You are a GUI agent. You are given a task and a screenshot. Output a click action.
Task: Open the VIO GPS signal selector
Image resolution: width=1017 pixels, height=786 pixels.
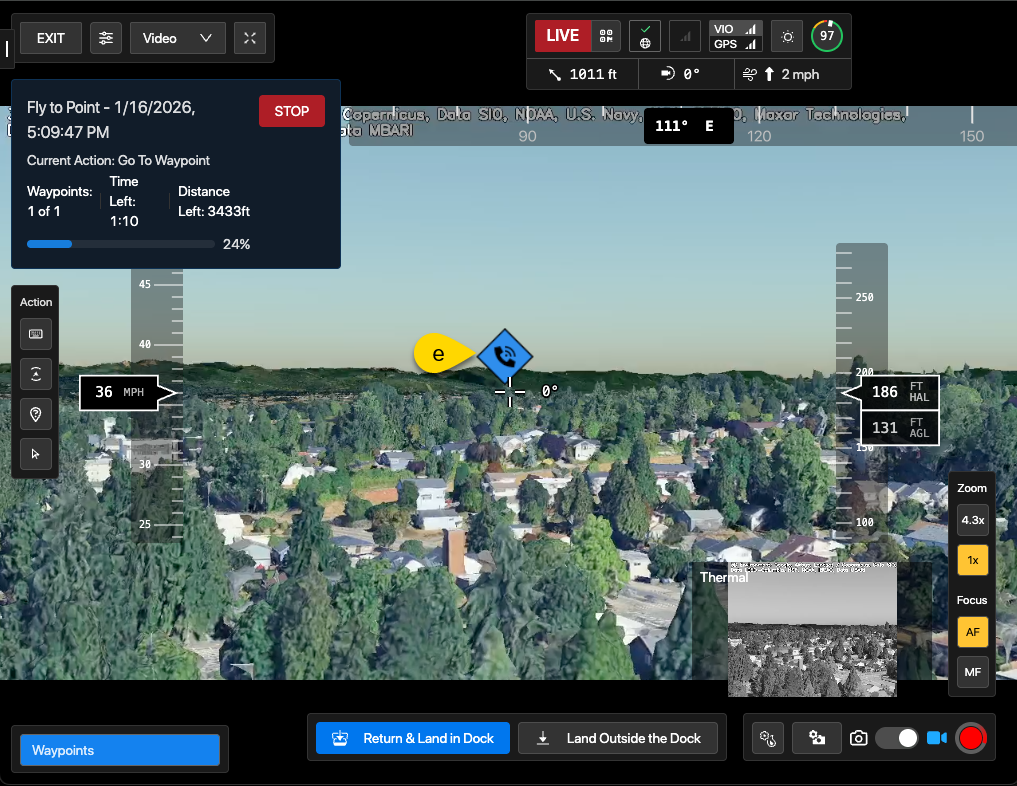pyautogui.click(x=735, y=37)
